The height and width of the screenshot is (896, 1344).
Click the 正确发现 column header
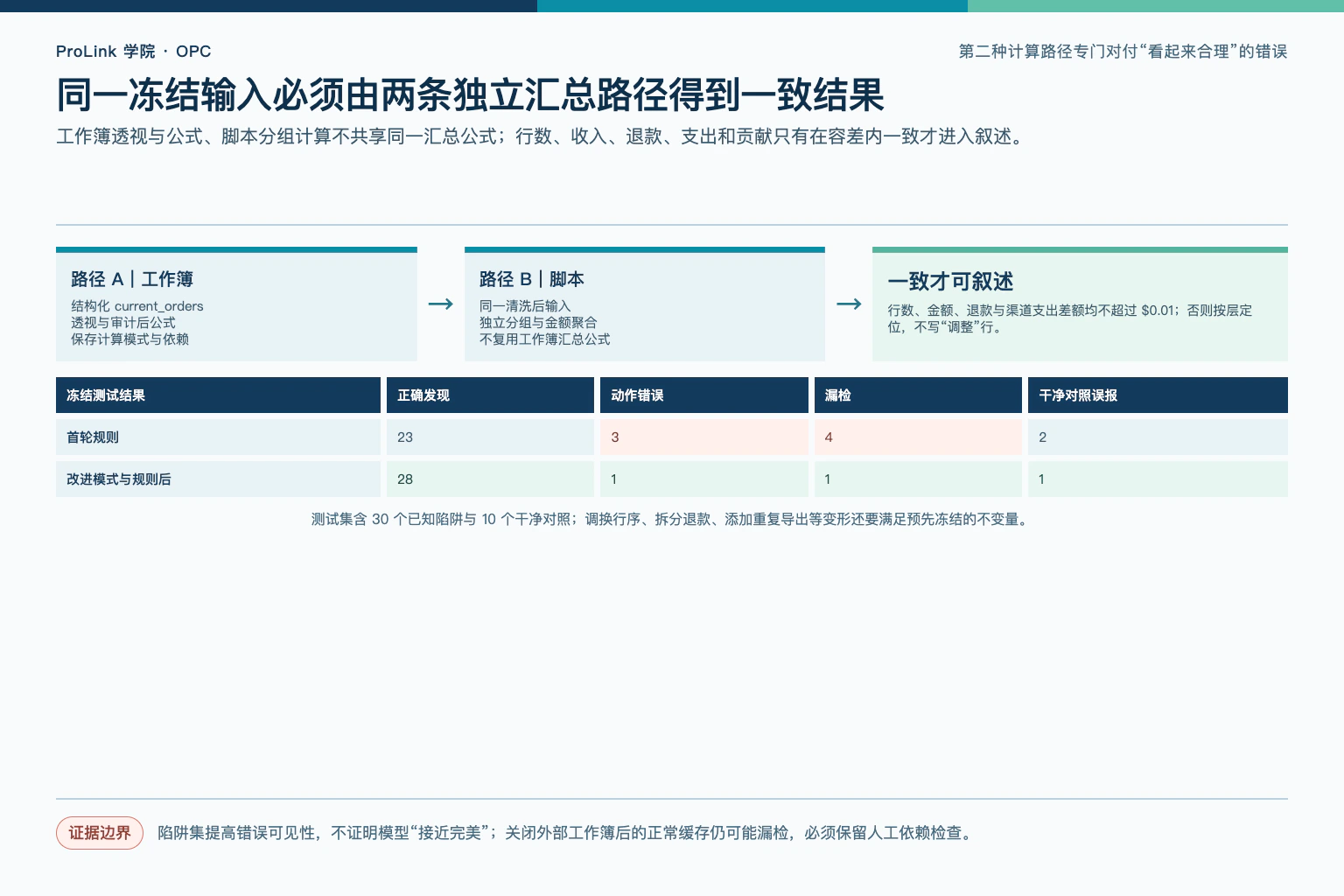[x=490, y=395]
